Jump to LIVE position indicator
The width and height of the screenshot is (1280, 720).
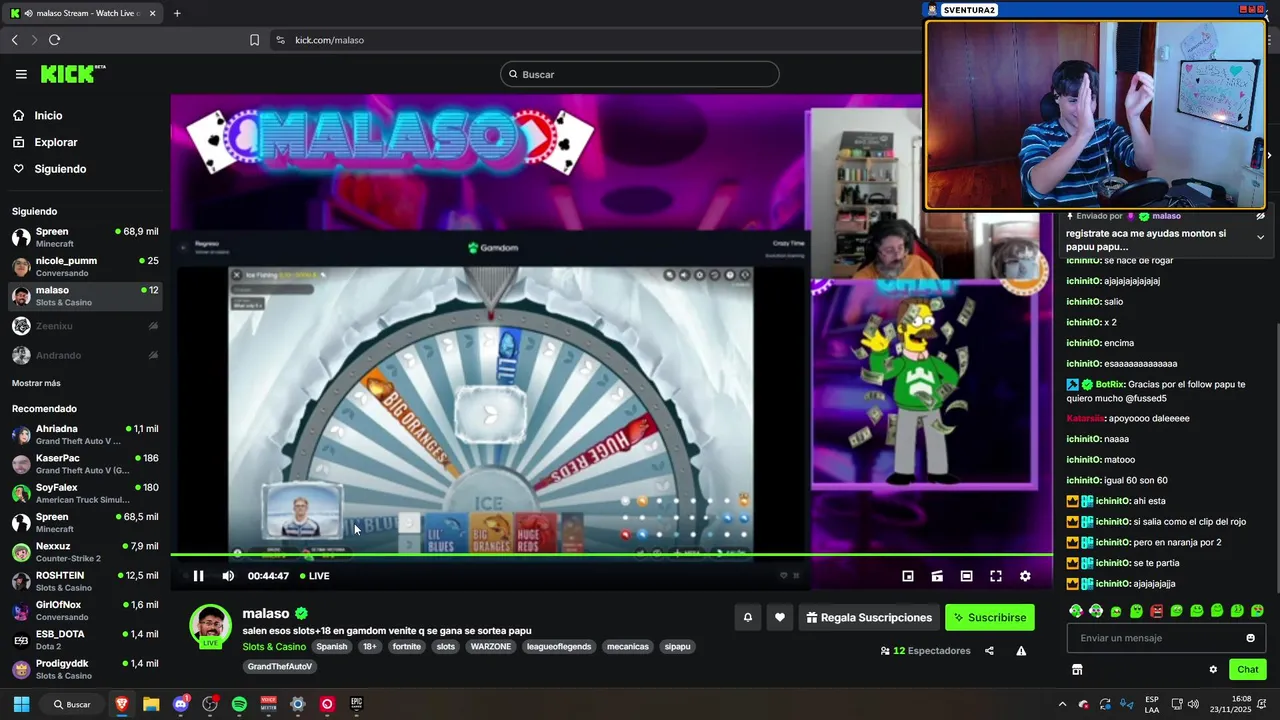pos(315,576)
